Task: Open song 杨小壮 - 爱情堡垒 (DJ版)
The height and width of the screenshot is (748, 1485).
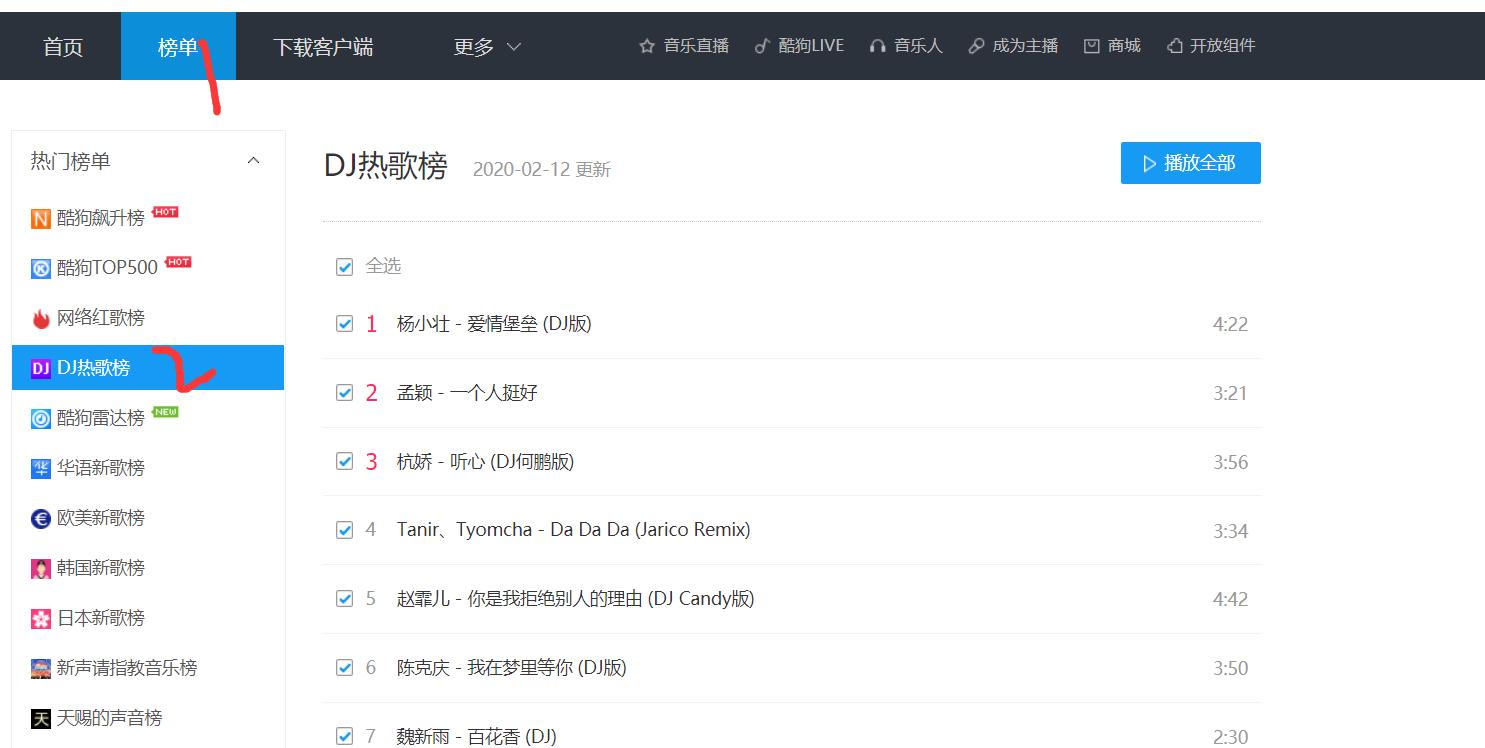Action: pos(494,324)
